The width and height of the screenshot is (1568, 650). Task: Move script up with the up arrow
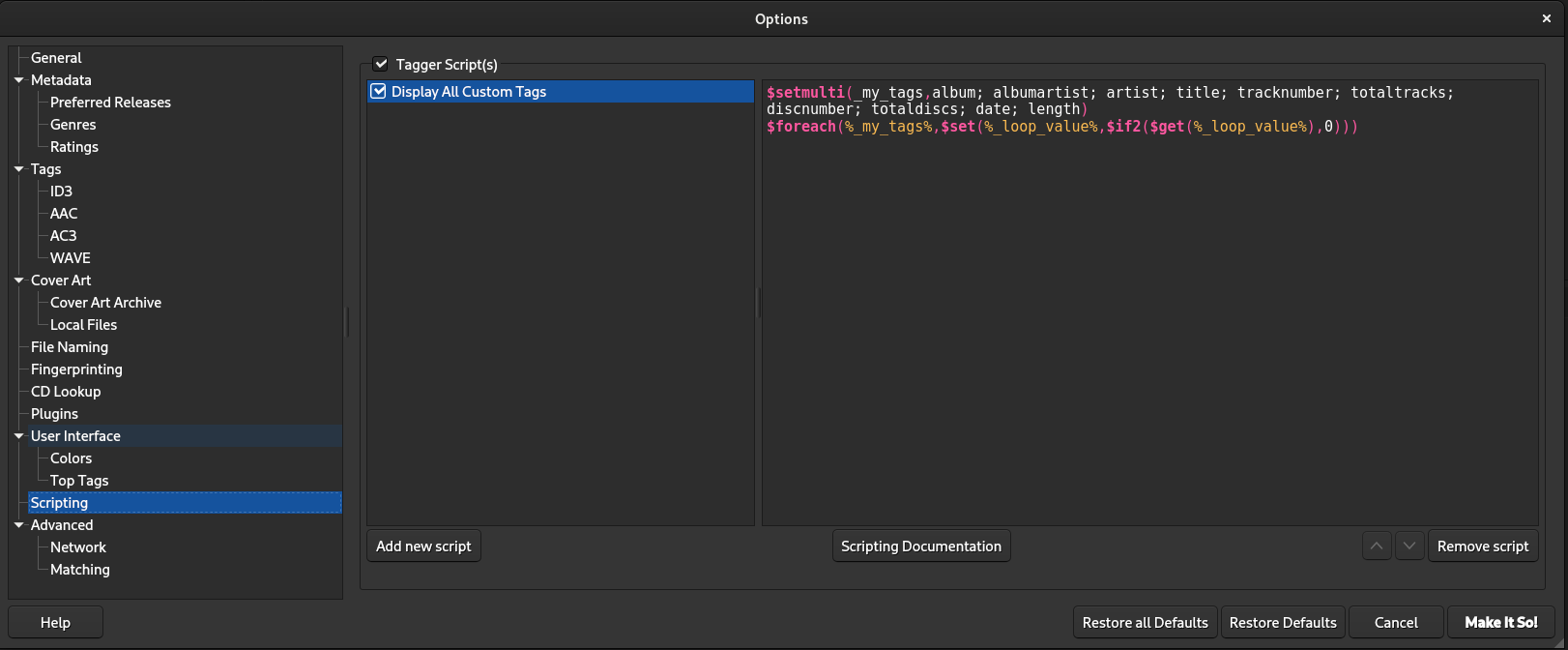coord(1377,546)
